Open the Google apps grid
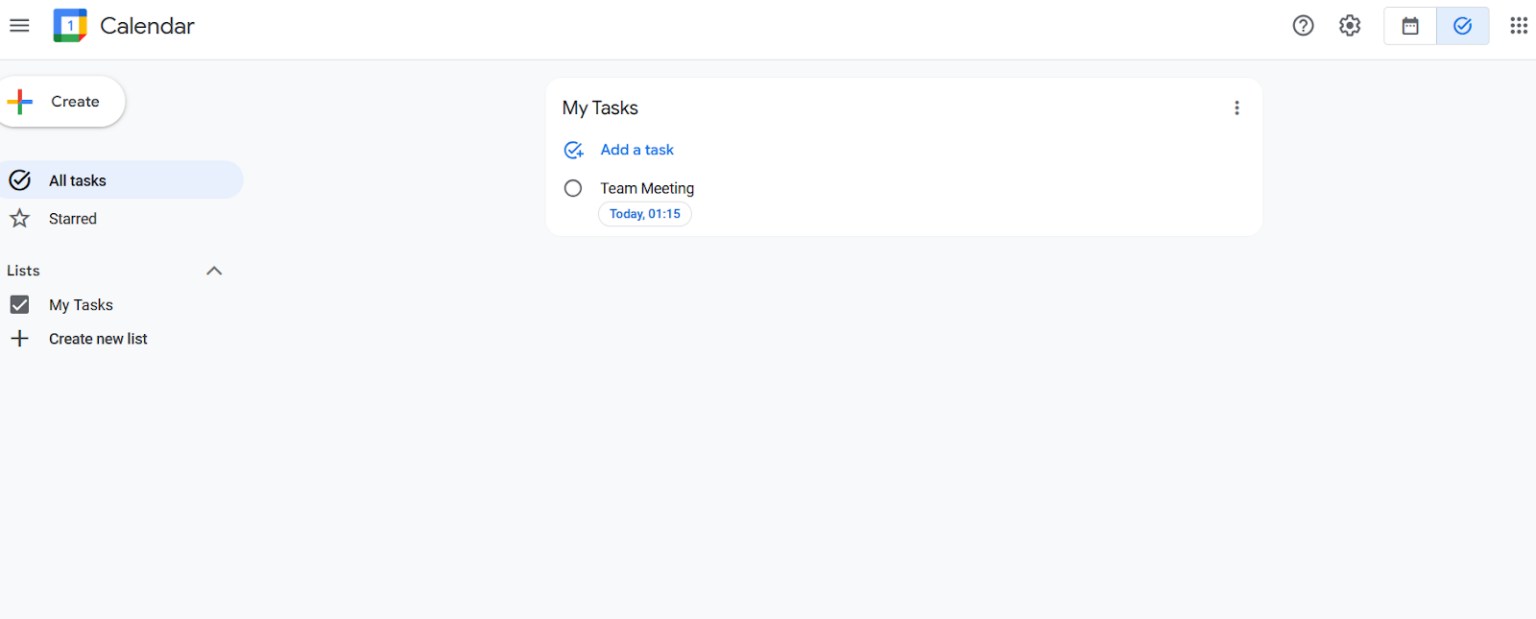Image resolution: width=1536 pixels, height=619 pixels. 1518,25
